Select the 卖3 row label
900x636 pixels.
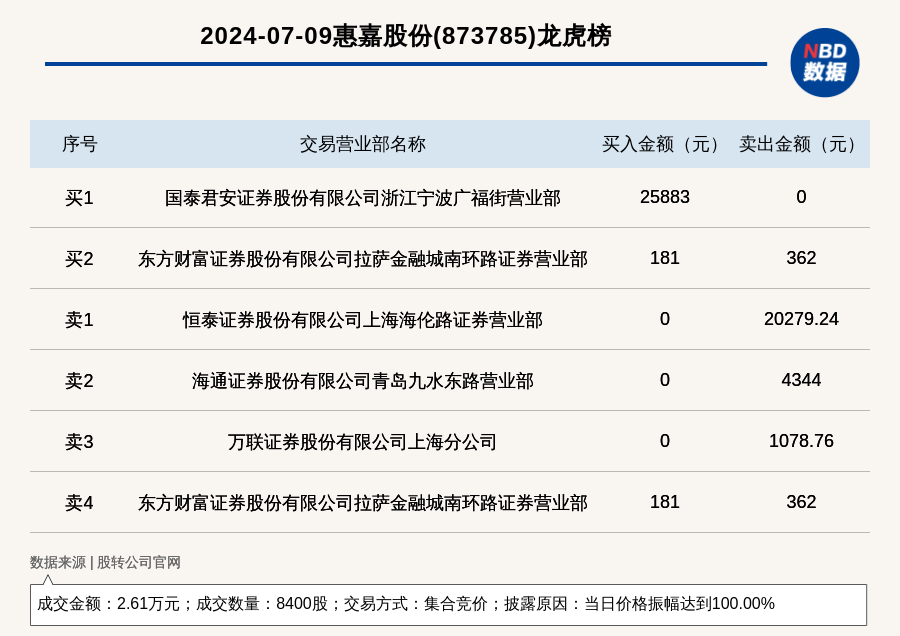pyautogui.click(x=79, y=441)
